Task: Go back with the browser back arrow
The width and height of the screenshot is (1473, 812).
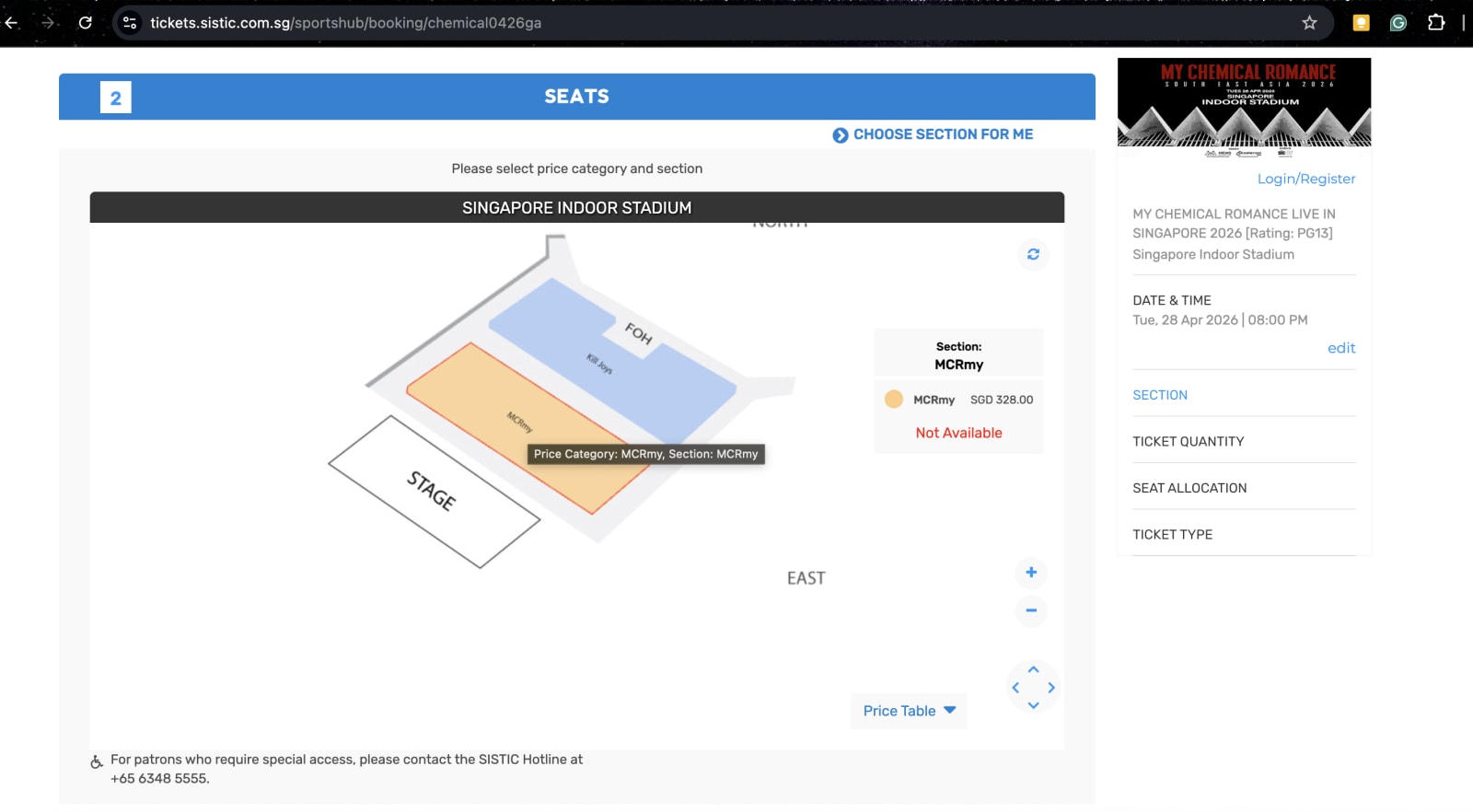Action: [x=12, y=23]
